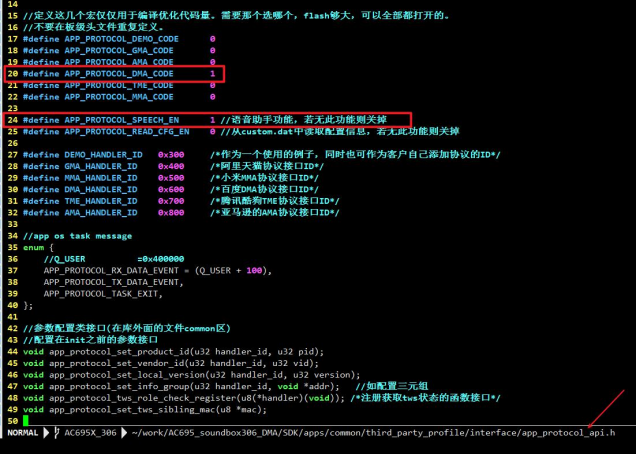The height and width of the screenshot is (454, 636).
Task: Click the number 100 on line 37
Action: [x=254, y=271]
